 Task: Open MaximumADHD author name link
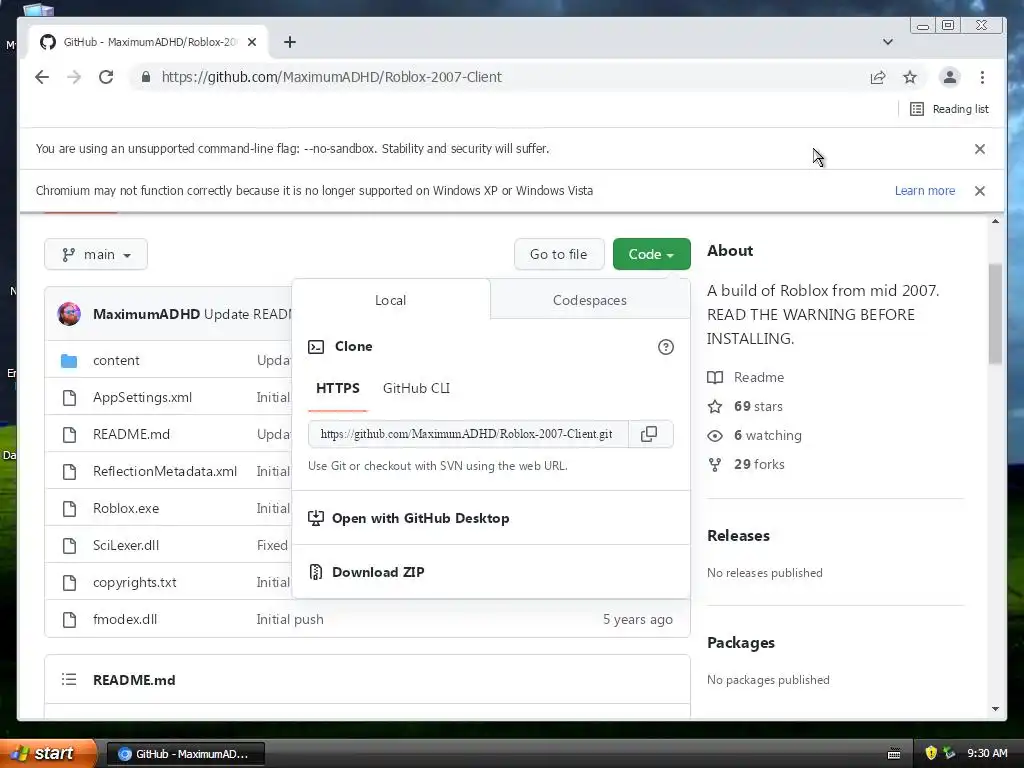point(146,314)
